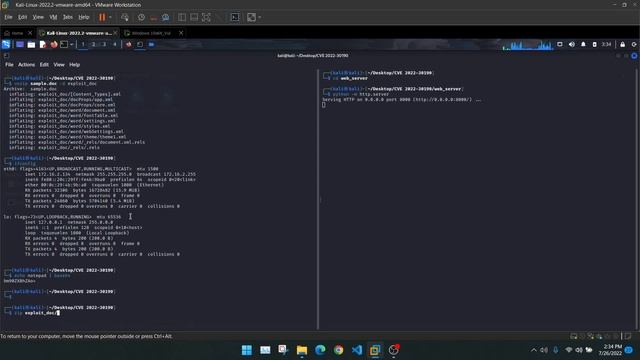Take a VM snapshot
This screenshot has height=360, width=640.
pos(141,17)
